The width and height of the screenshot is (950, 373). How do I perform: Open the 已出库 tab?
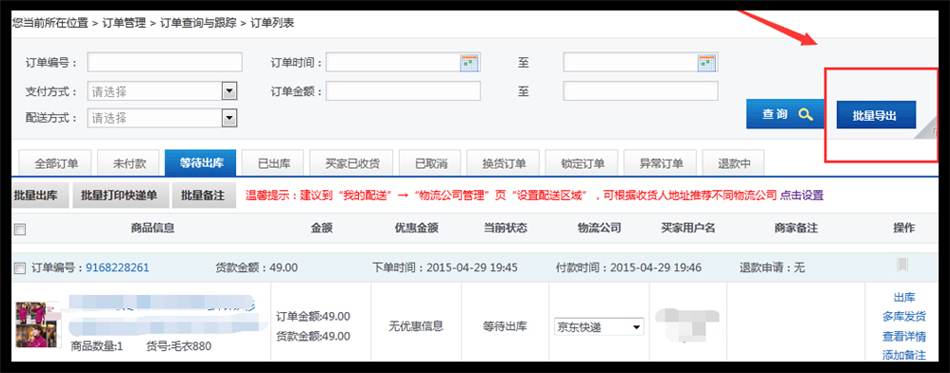pos(274,163)
